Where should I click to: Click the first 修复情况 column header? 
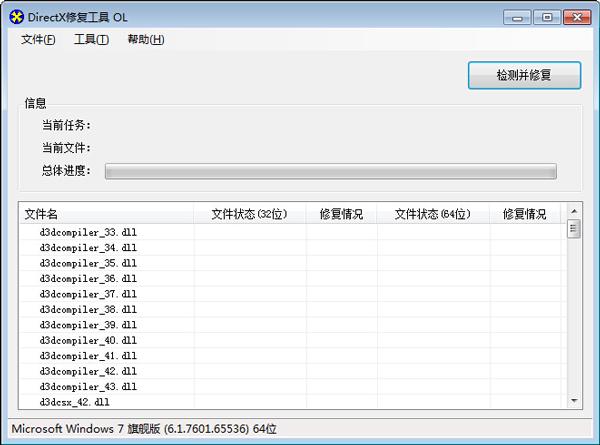[341, 214]
